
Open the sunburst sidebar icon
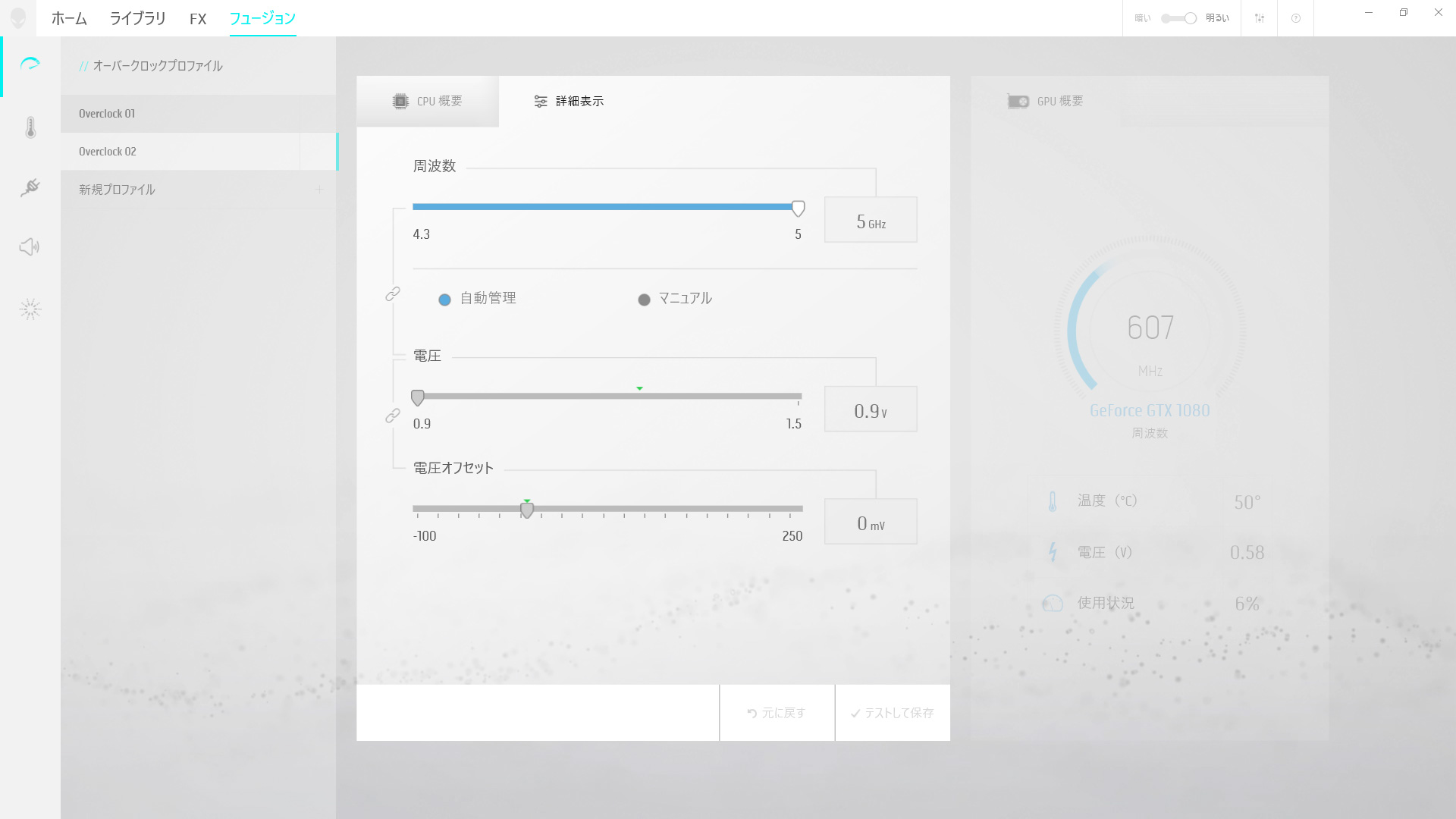(30, 309)
